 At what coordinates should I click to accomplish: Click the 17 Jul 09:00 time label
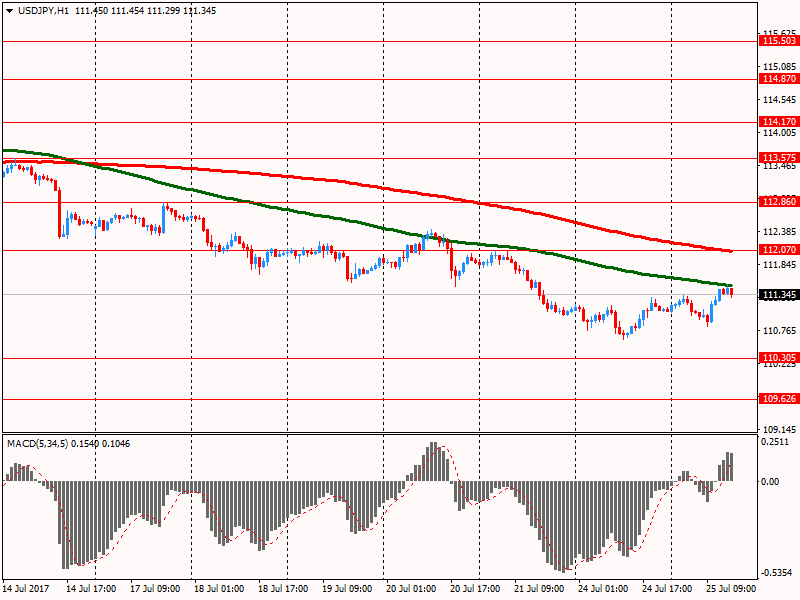coord(156,588)
